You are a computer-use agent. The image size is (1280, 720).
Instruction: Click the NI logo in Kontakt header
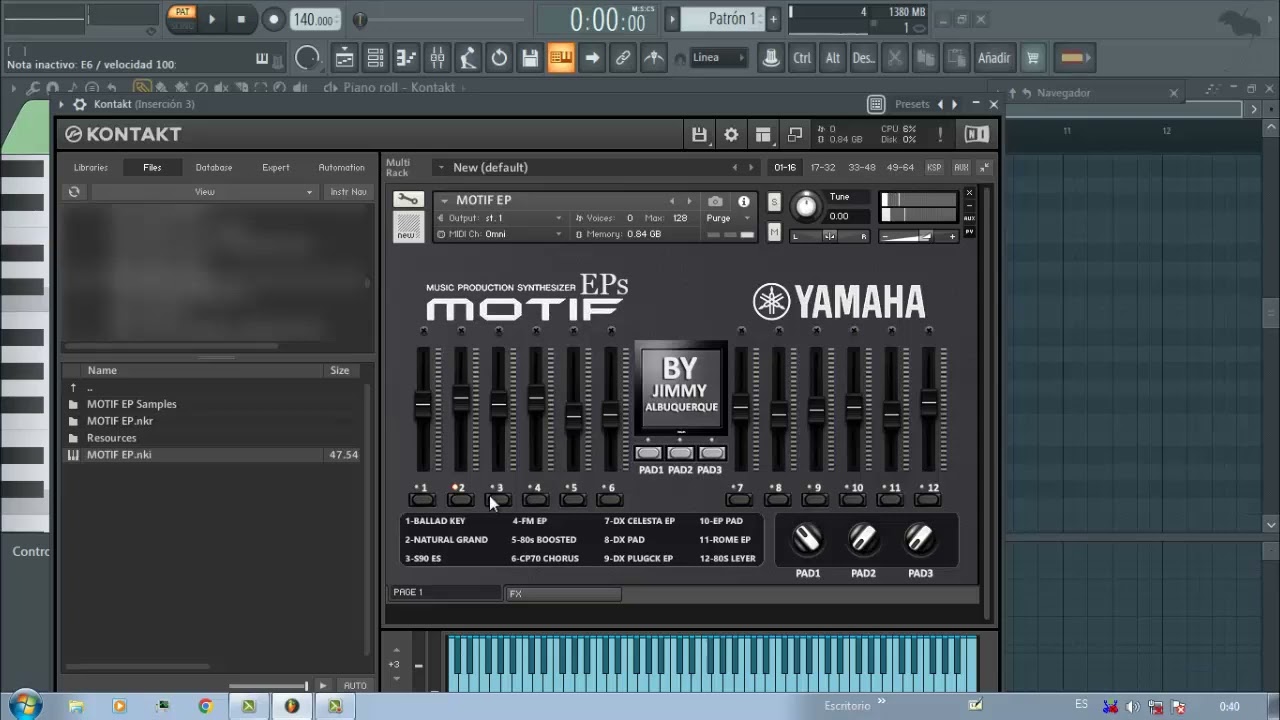coord(976,134)
